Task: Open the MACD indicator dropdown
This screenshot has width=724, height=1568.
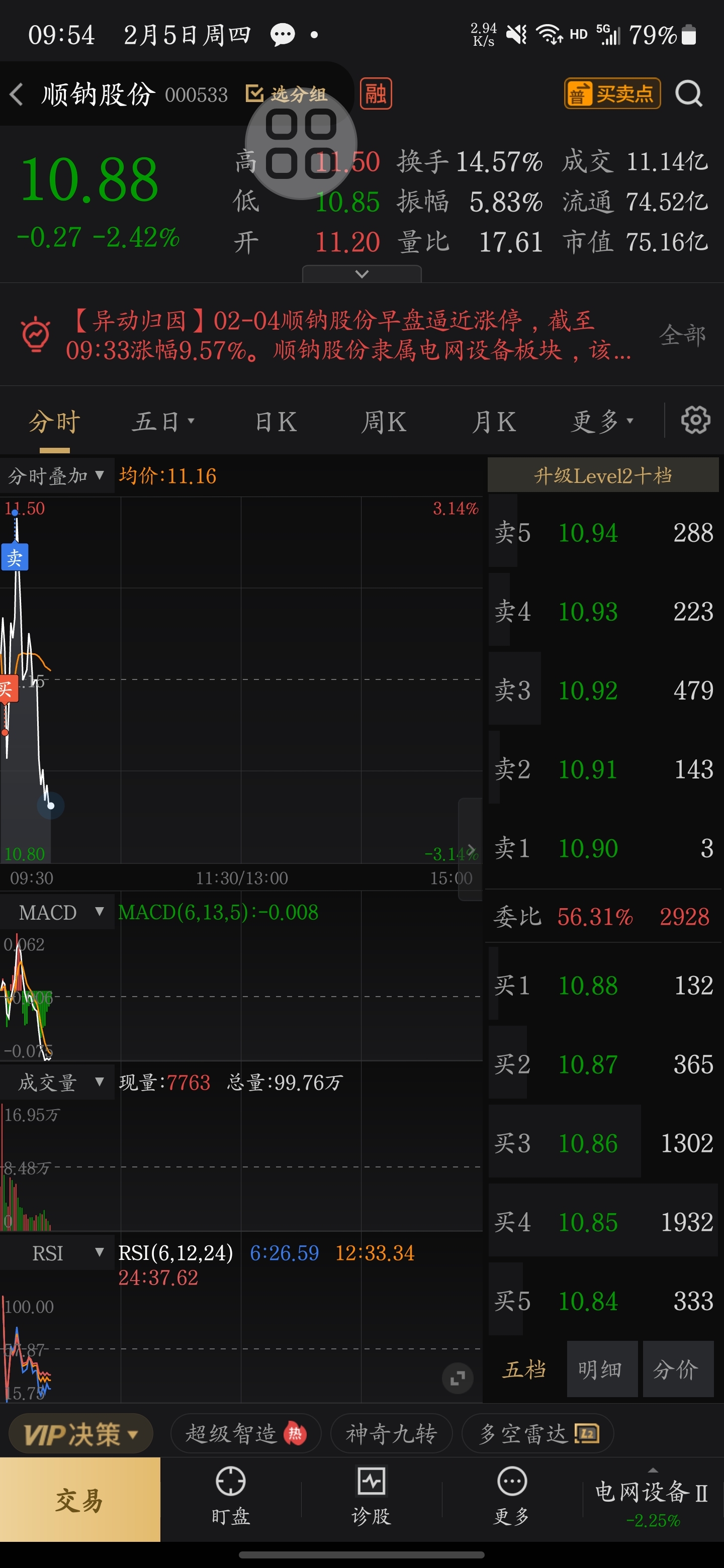Action: pyautogui.click(x=57, y=912)
